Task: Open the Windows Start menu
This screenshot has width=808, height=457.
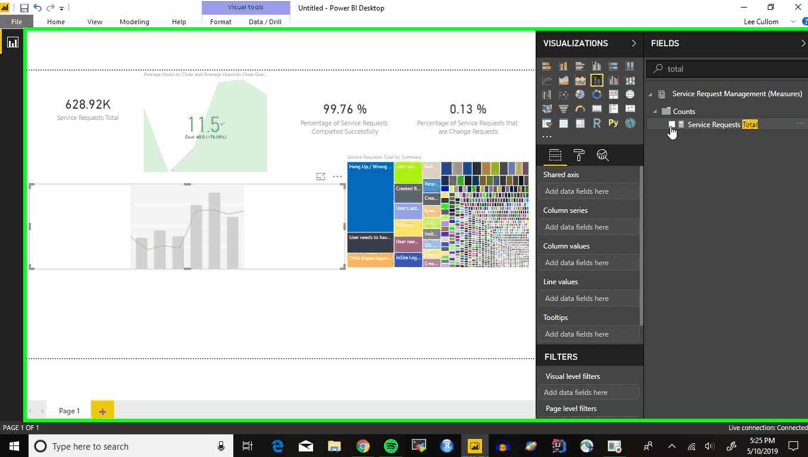Action: pyautogui.click(x=14, y=446)
